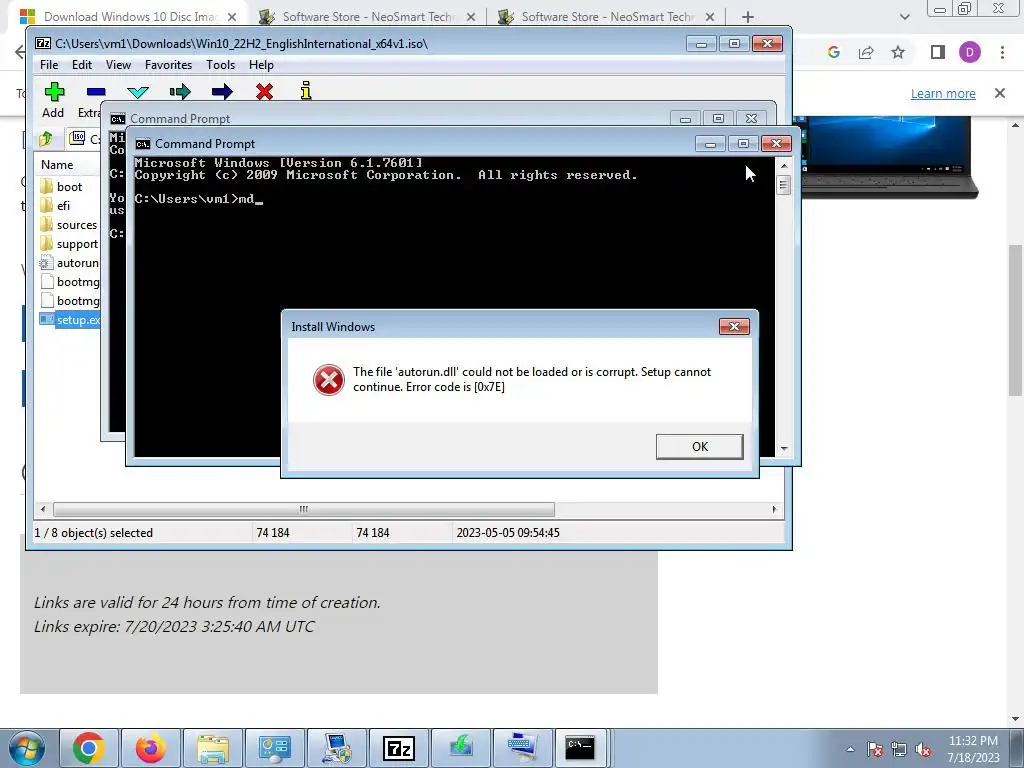Click the network tray icon
Viewport: 1024px width, 768px height.
point(899,749)
